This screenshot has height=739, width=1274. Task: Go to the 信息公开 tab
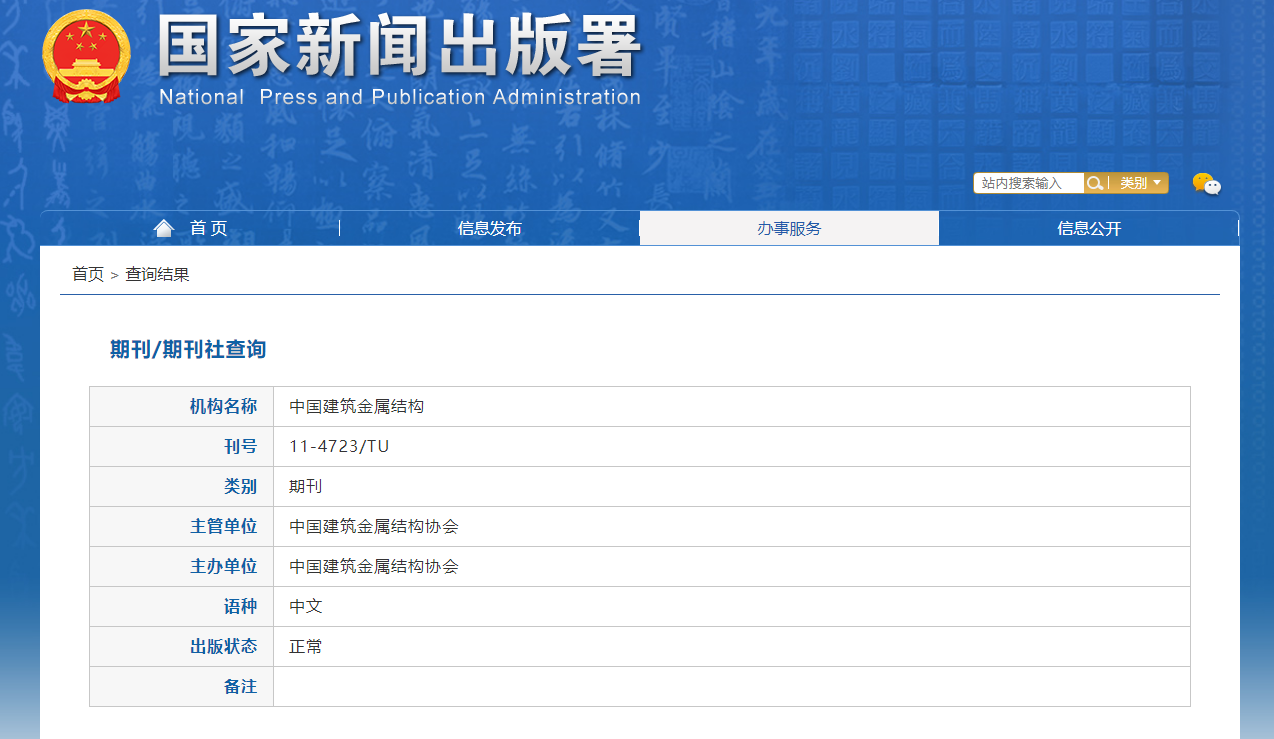tap(1088, 229)
